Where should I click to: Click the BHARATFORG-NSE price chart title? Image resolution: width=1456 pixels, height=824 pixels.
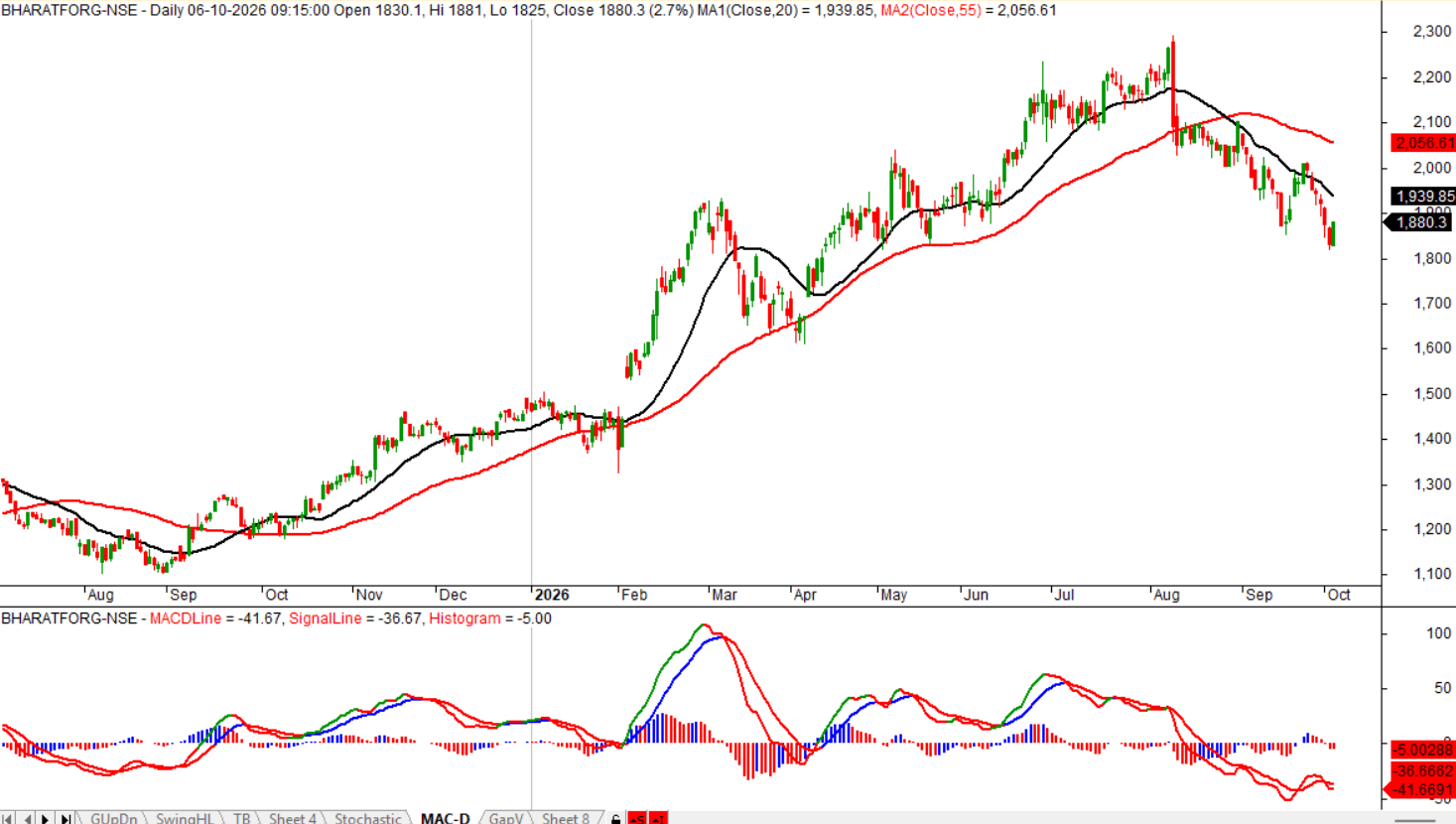coord(69,10)
